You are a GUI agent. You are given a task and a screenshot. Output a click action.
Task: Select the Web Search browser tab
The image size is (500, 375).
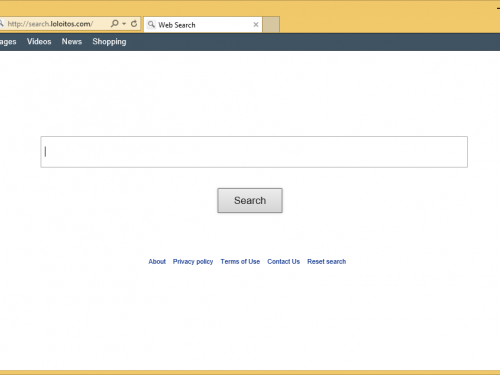click(x=203, y=25)
